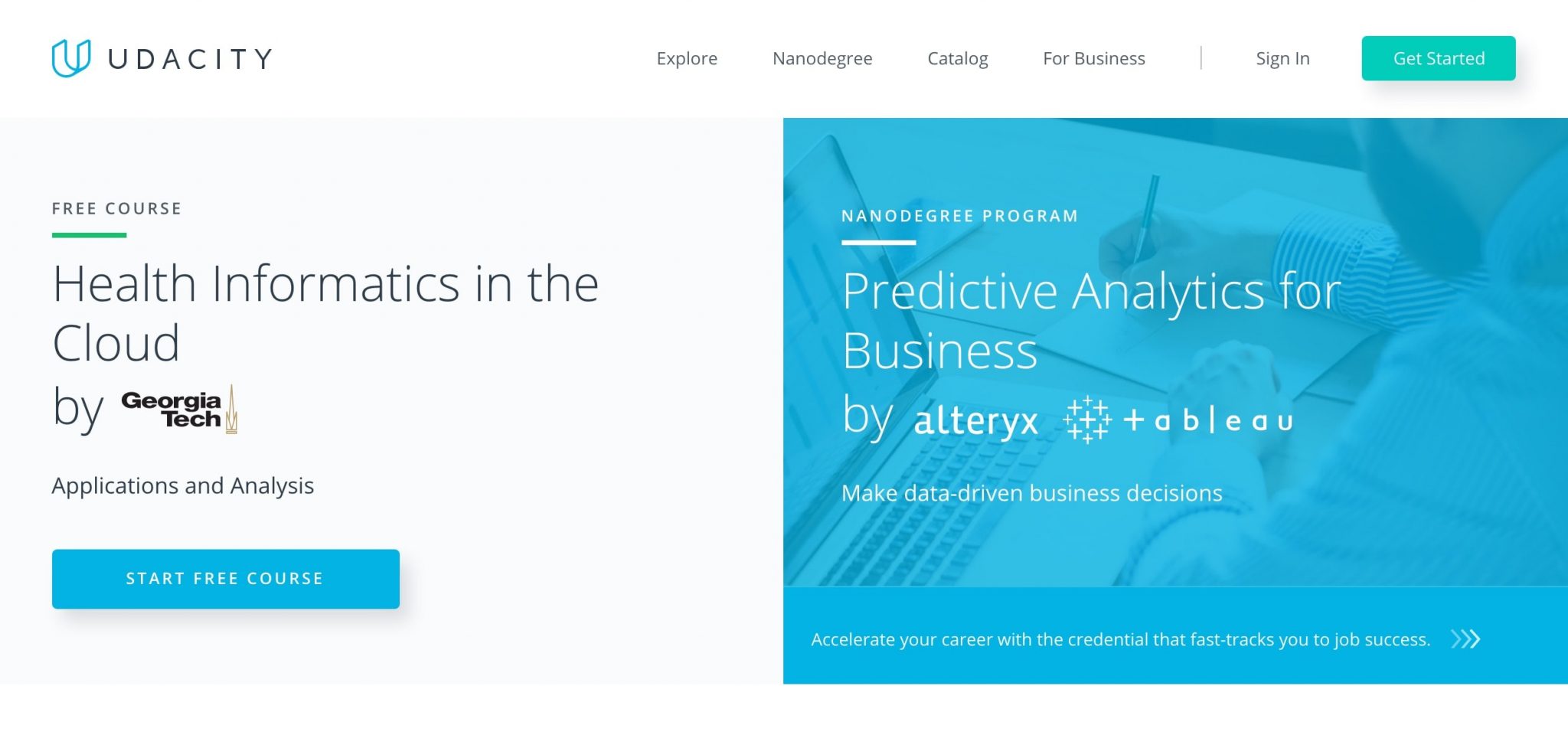The image size is (1568, 735).
Task: Click the Tableau wordmark
Action: pyautogui.click(x=1209, y=420)
